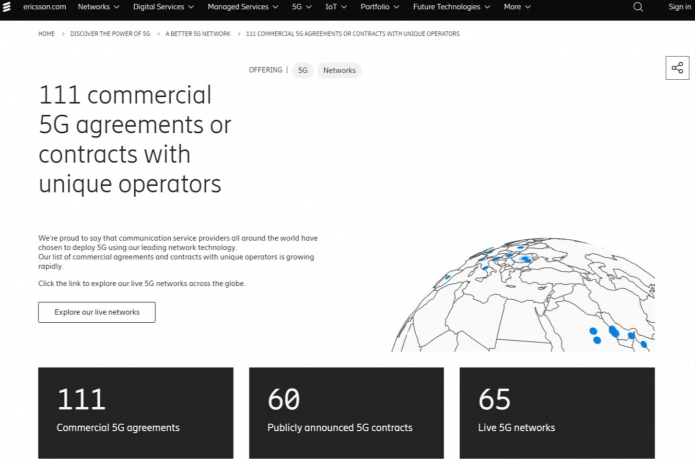Click the 65 Live 5G networks card

557,411
